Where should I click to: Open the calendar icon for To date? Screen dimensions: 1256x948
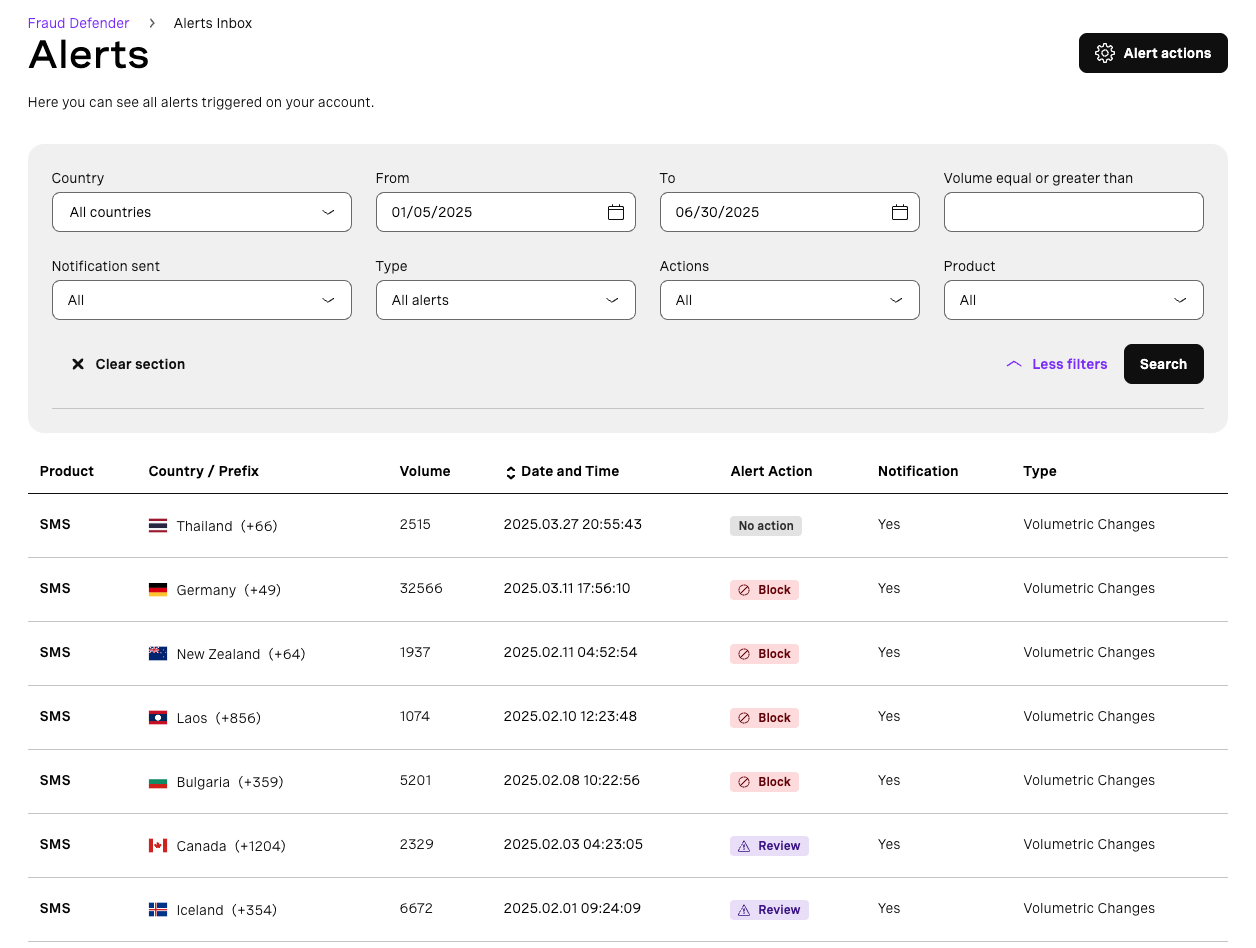click(900, 211)
